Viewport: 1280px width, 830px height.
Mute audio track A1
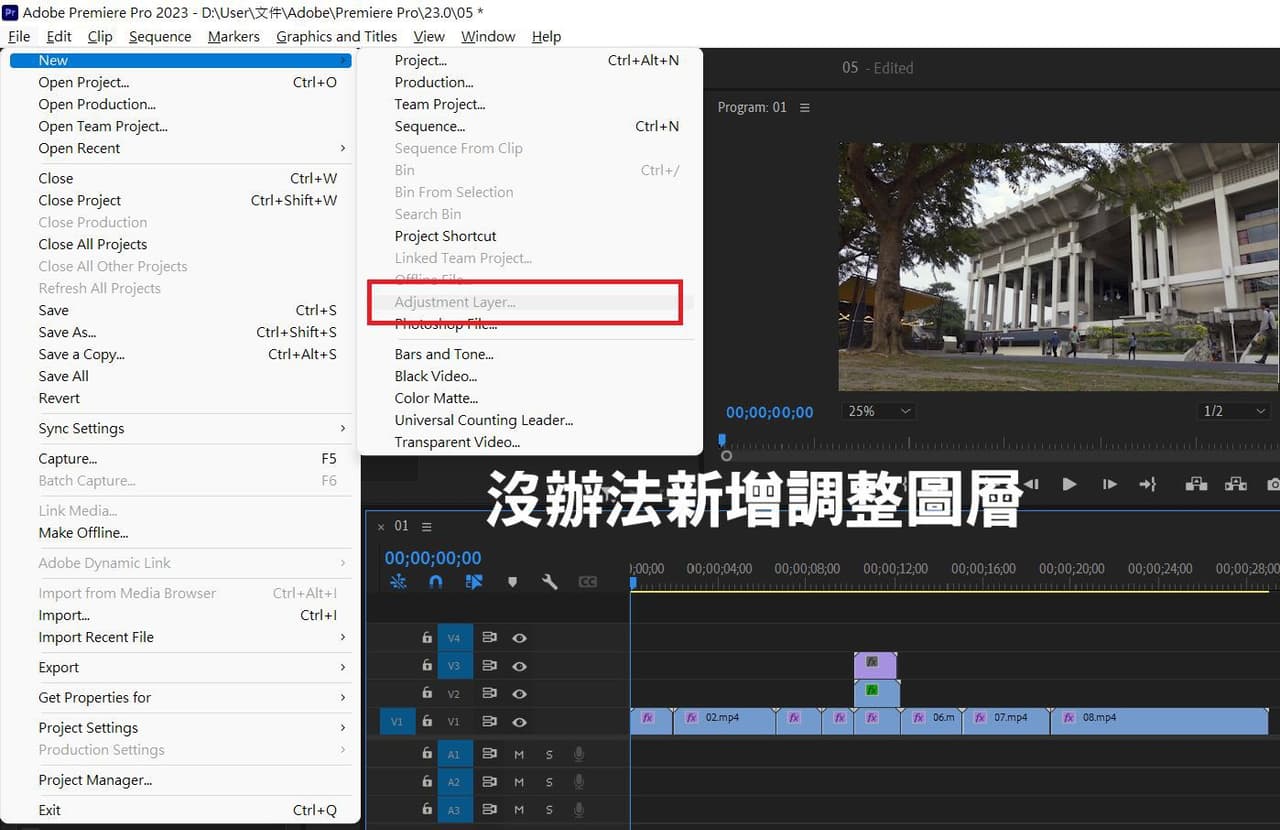[x=519, y=754]
